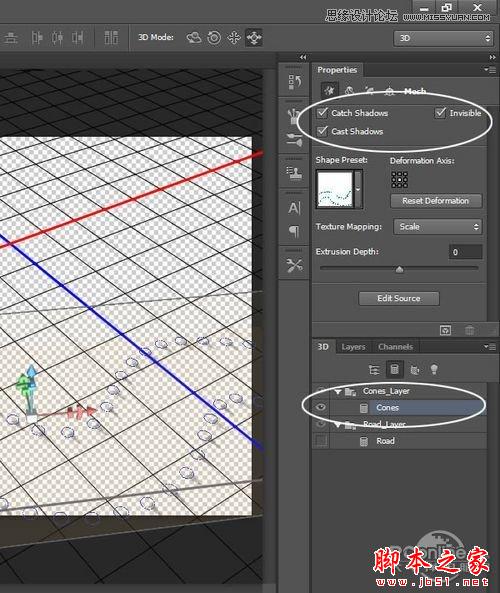This screenshot has height=593, width=500.
Task: Toggle visibility of Cones_Layer group
Action: click(321, 391)
